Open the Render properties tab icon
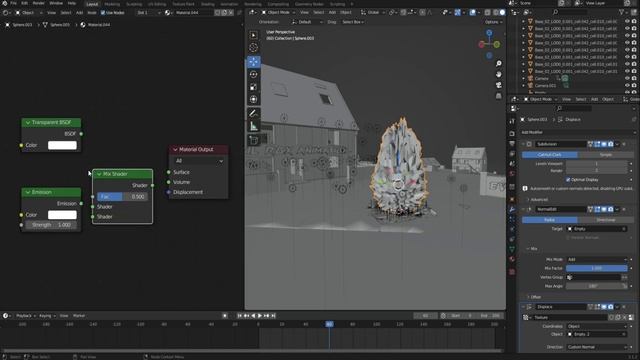 [x=512, y=133]
